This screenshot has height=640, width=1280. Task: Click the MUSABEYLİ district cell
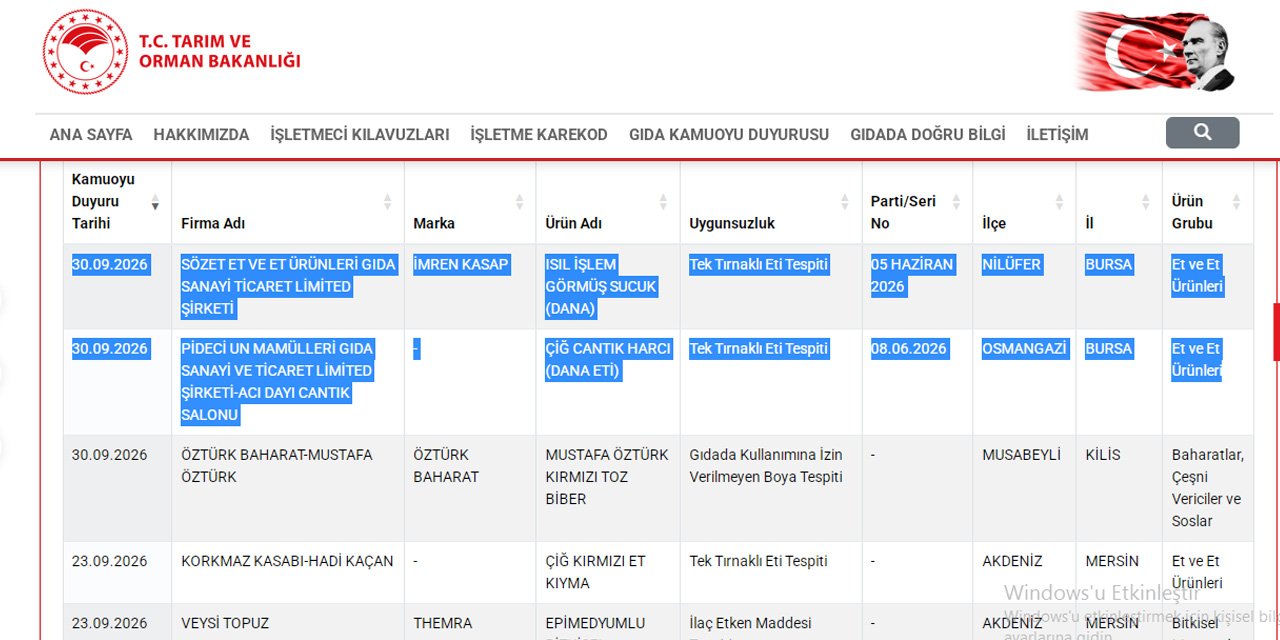[x=1021, y=455]
